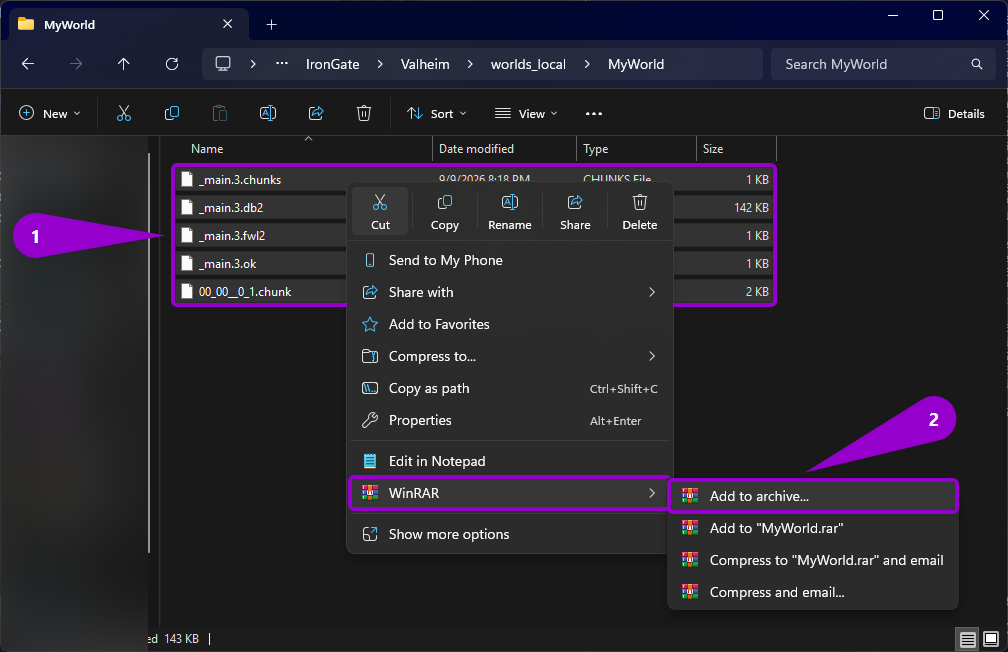The height and width of the screenshot is (652, 1008).
Task: Click Delete in the context menu
Action: tap(640, 212)
